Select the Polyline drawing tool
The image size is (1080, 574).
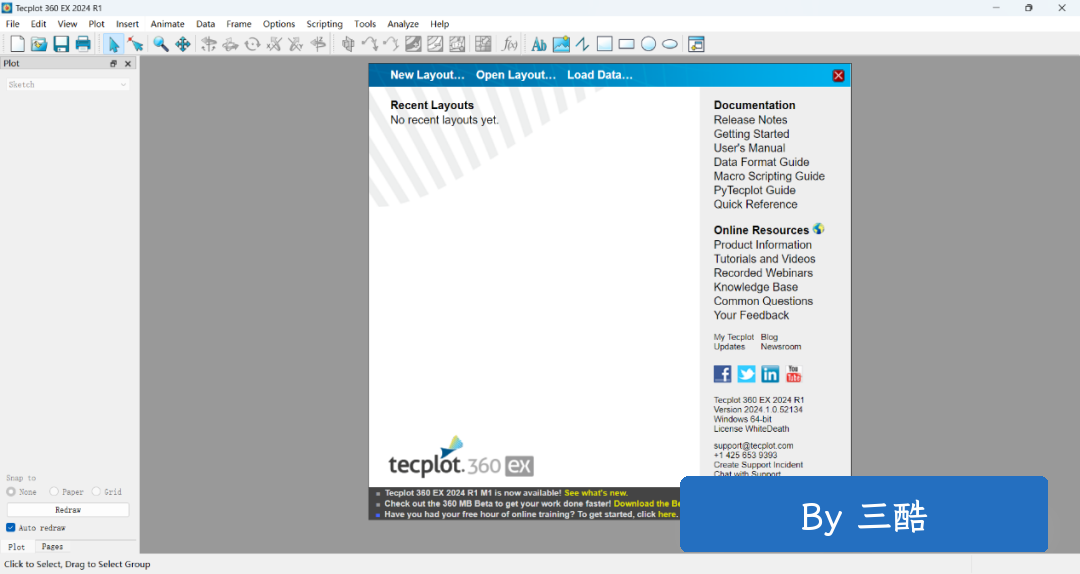[x=583, y=44]
